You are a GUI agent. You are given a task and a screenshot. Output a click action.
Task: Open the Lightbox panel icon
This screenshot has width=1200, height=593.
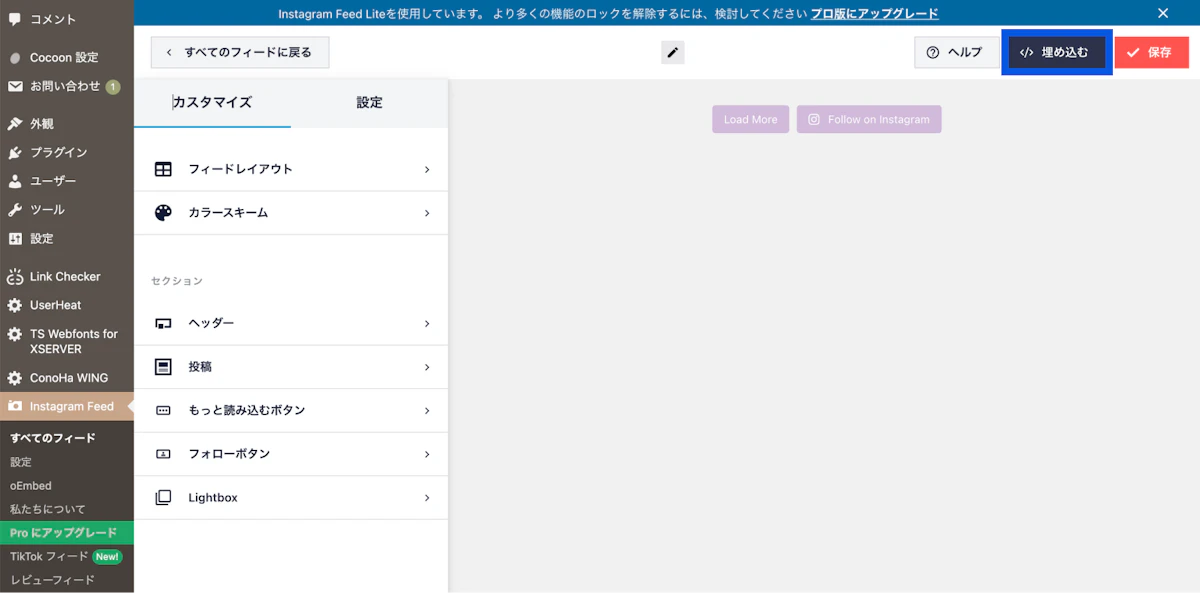163,497
